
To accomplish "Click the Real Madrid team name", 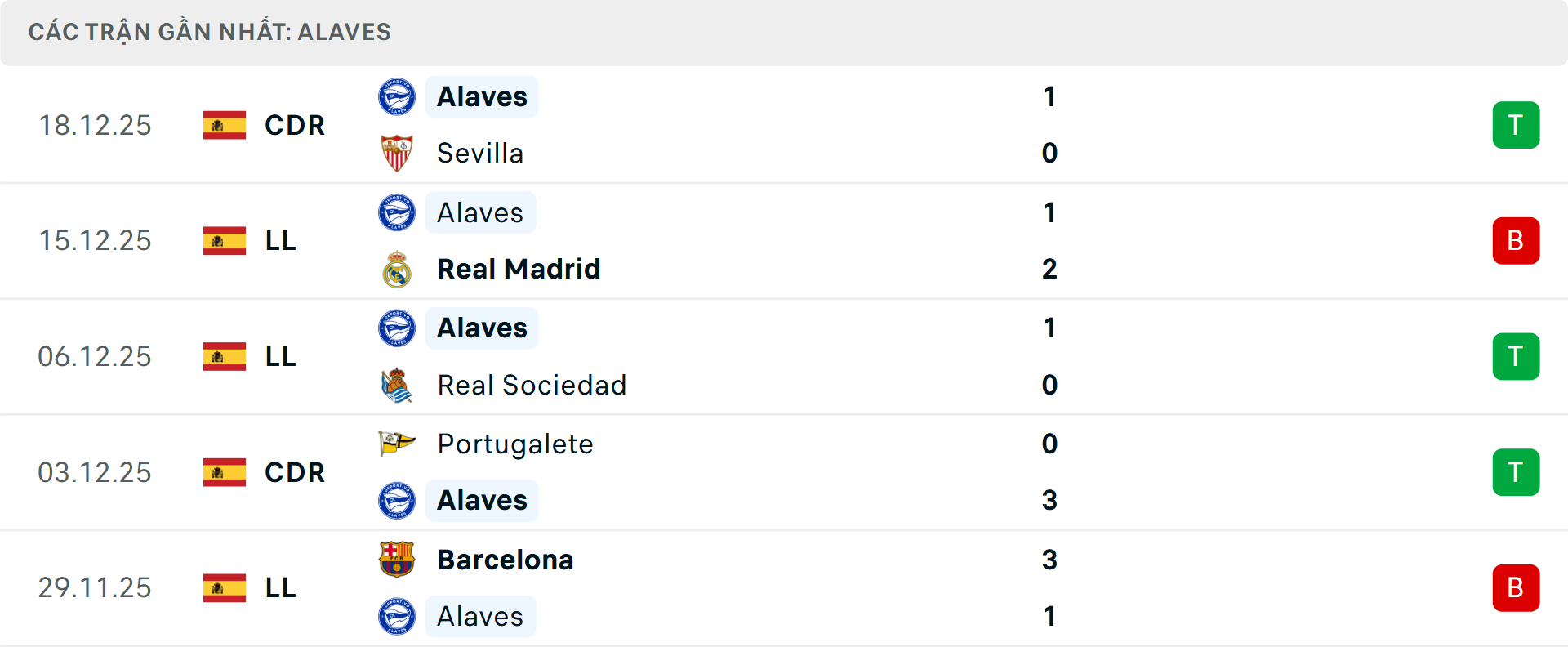I will click(x=518, y=269).
